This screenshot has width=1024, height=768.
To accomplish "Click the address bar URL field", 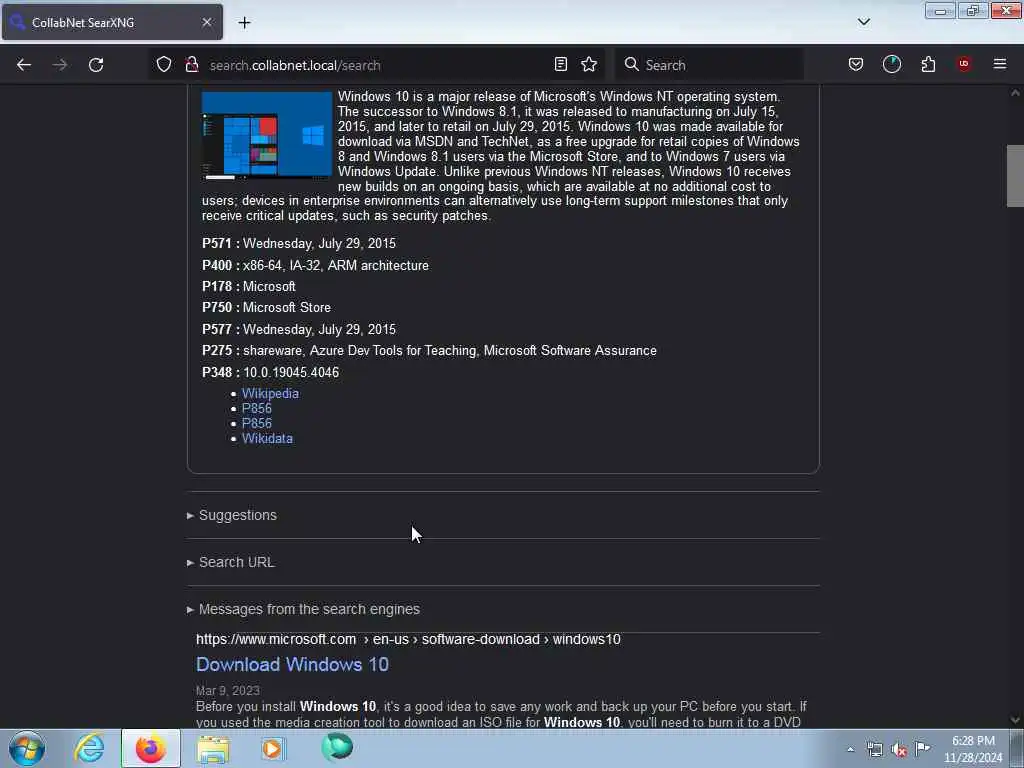I will point(376,65).
